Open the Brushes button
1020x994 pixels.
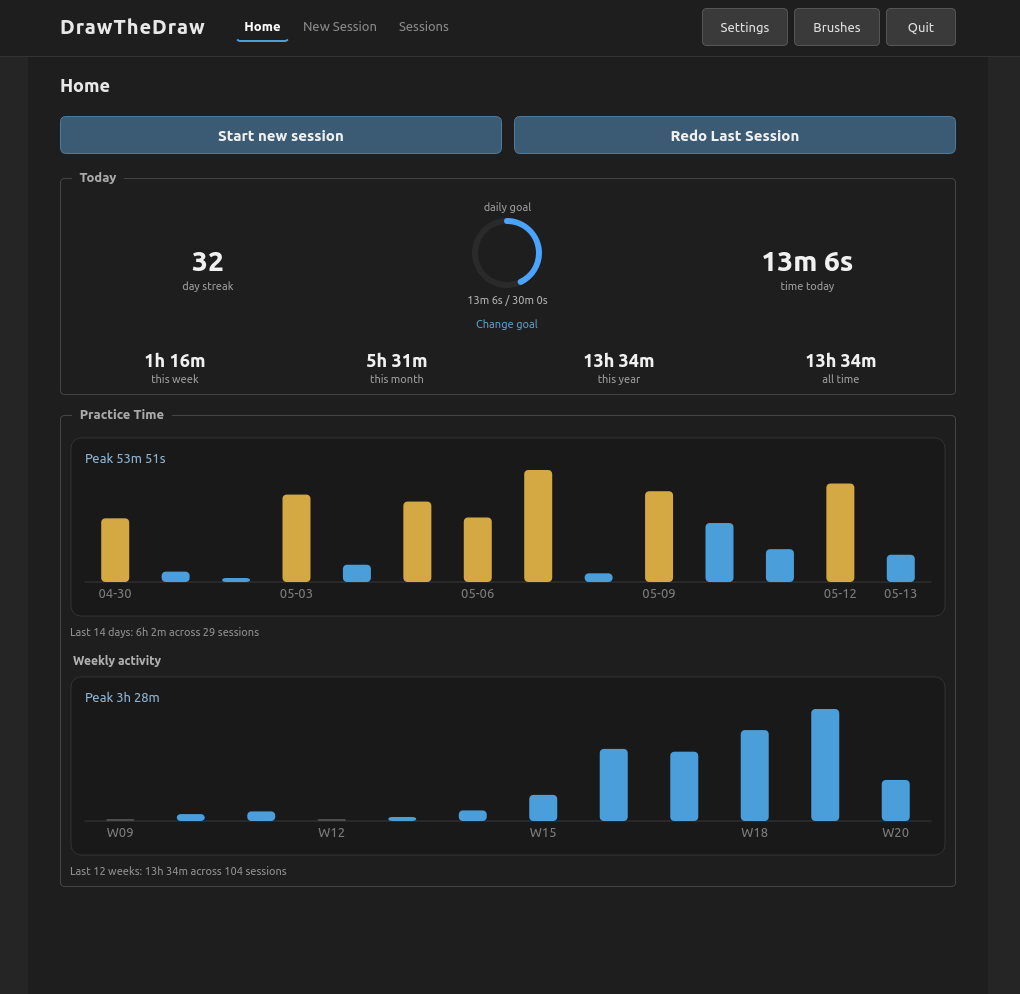837,27
